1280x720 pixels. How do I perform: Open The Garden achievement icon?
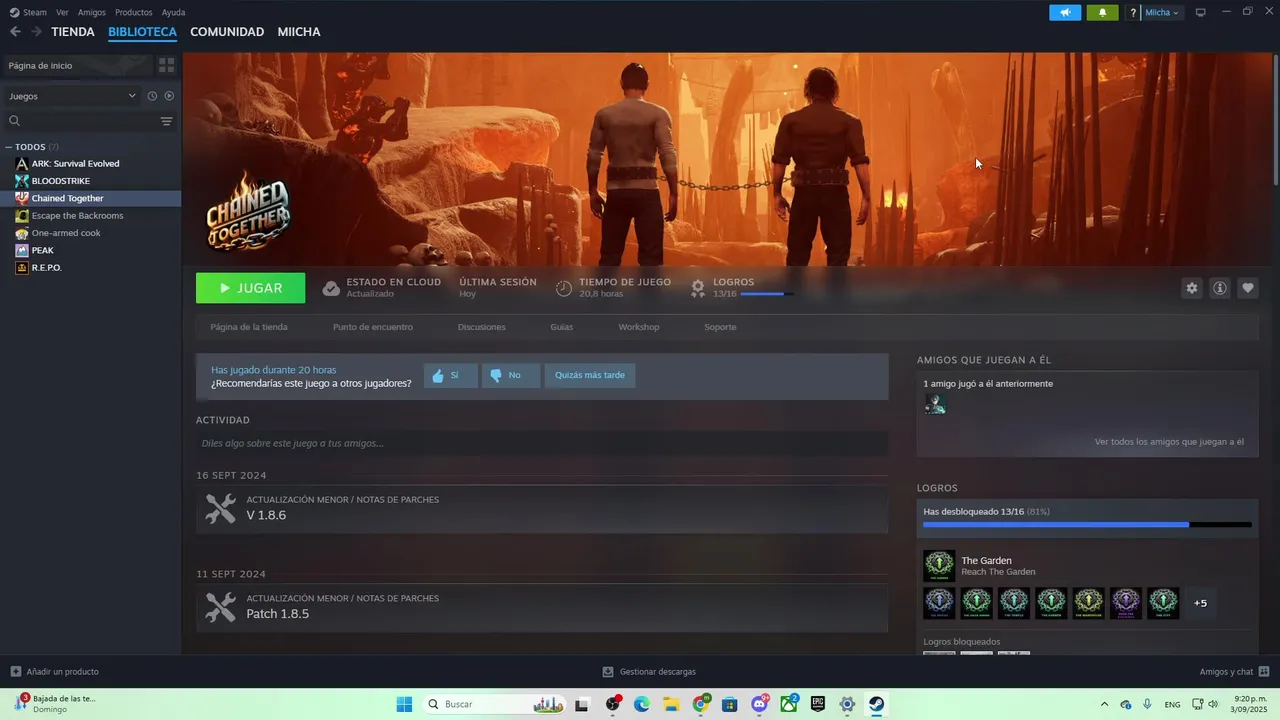939,566
